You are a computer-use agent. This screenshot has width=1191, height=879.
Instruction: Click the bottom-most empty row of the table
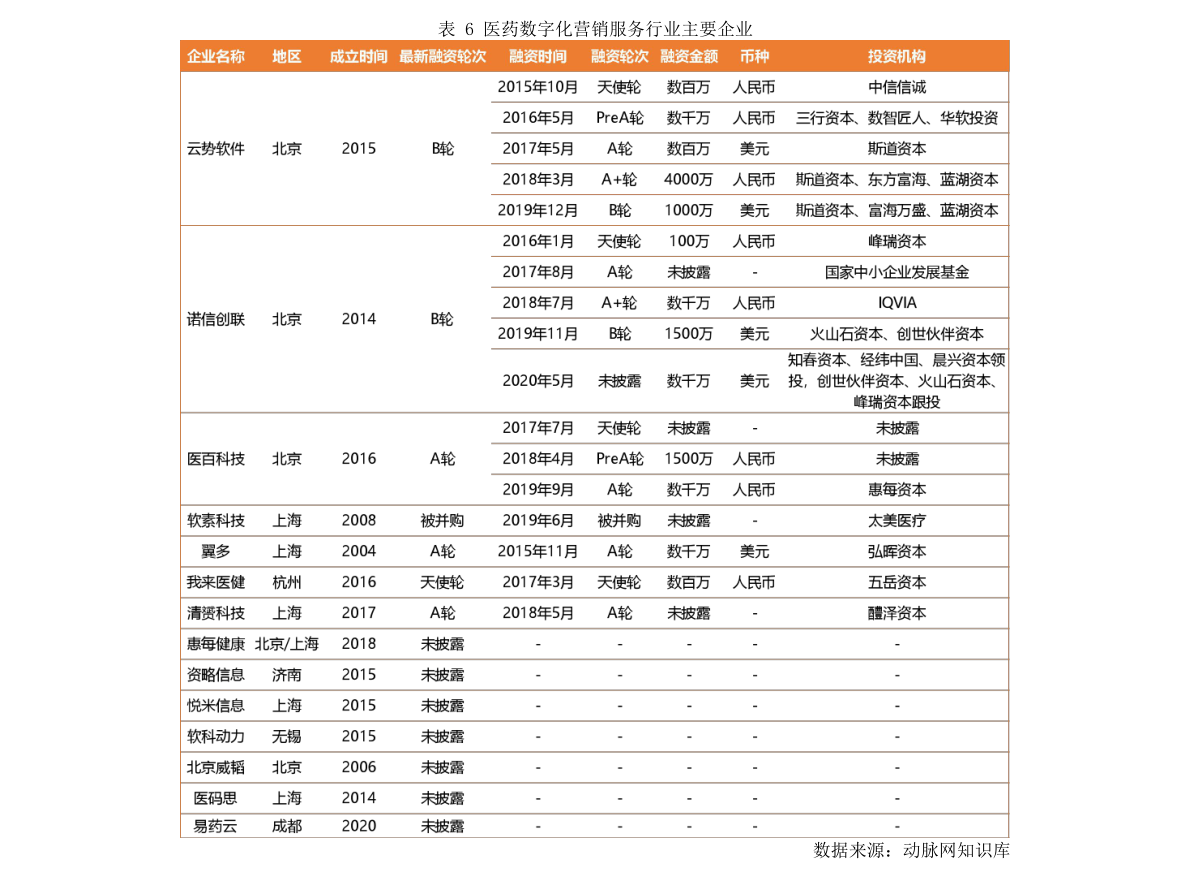click(x=594, y=825)
